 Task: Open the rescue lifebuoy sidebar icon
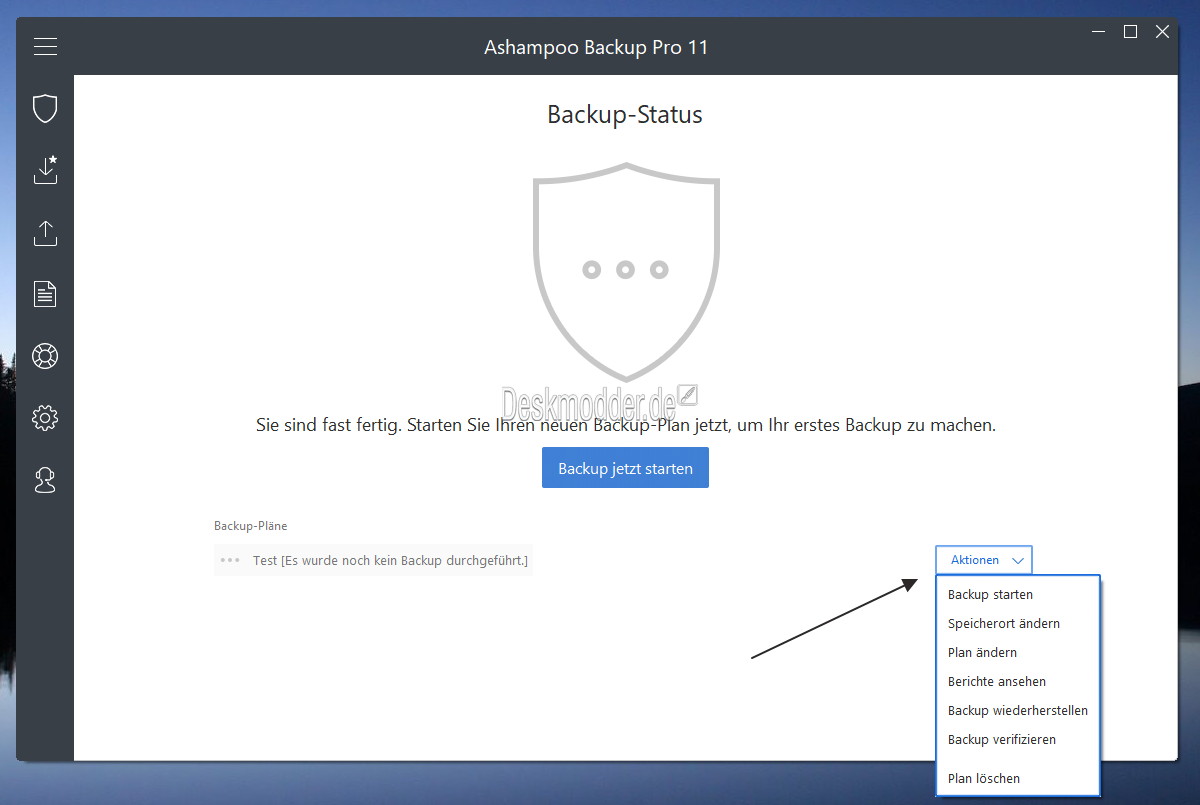[x=45, y=356]
